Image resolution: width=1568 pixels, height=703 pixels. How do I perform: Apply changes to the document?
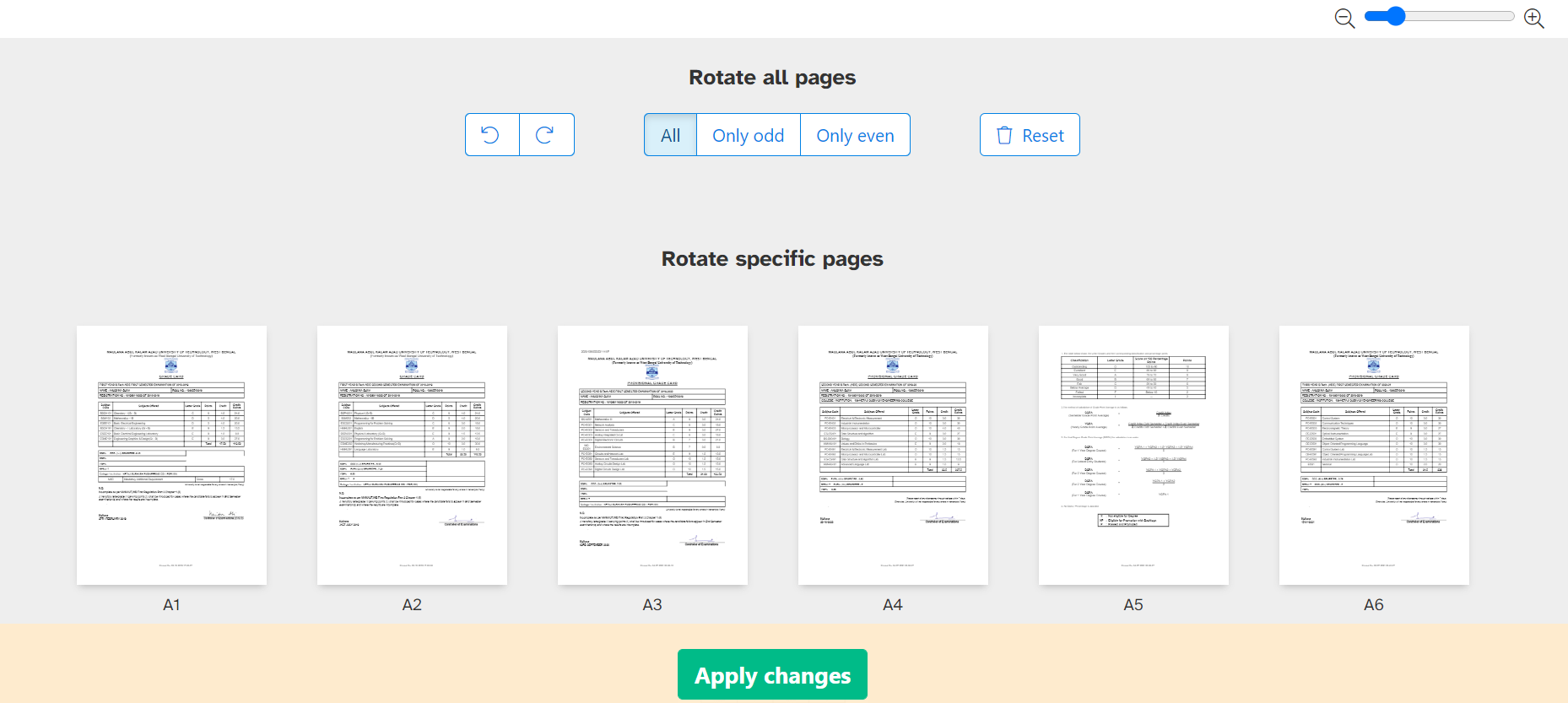772,675
